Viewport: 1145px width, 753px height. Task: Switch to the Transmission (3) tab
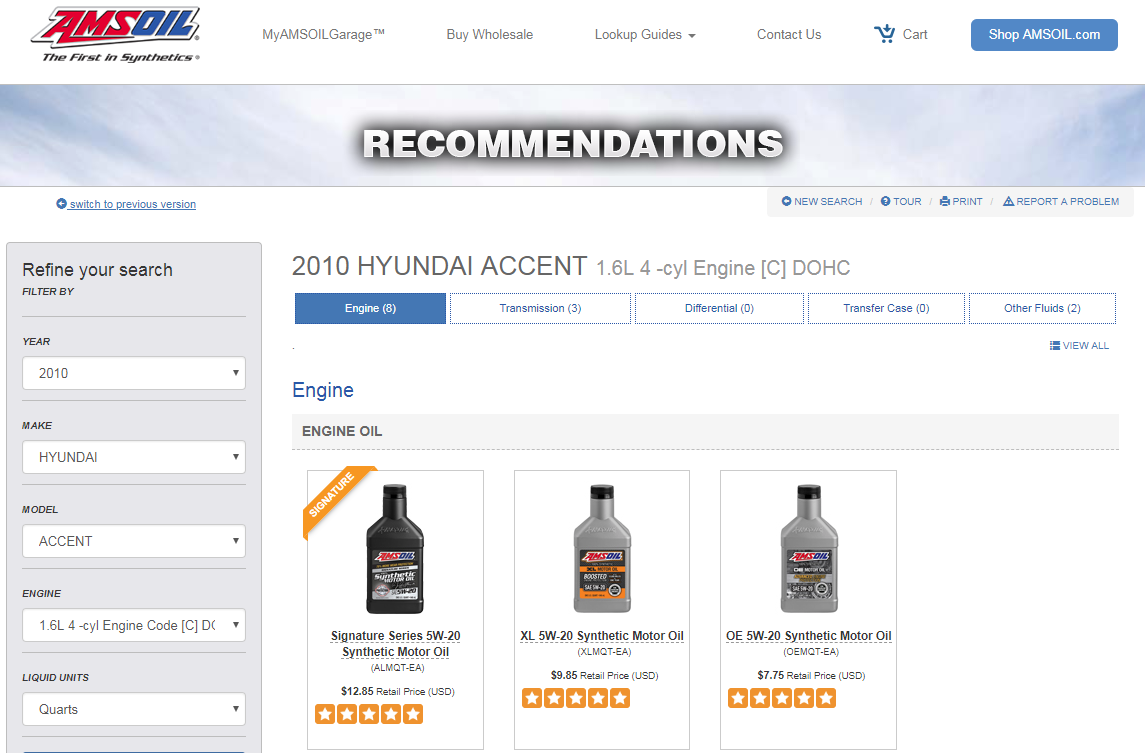pyautogui.click(x=540, y=308)
